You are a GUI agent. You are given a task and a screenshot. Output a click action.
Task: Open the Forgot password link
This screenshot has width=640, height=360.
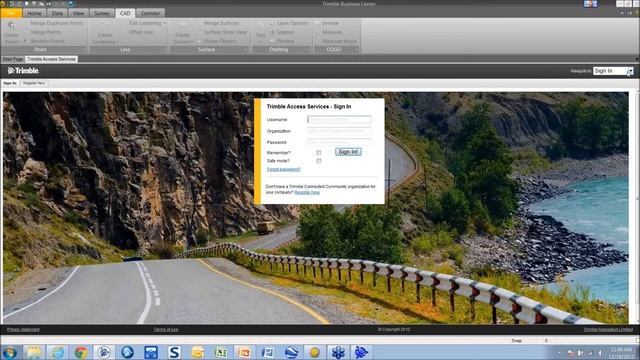pos(284,169)
